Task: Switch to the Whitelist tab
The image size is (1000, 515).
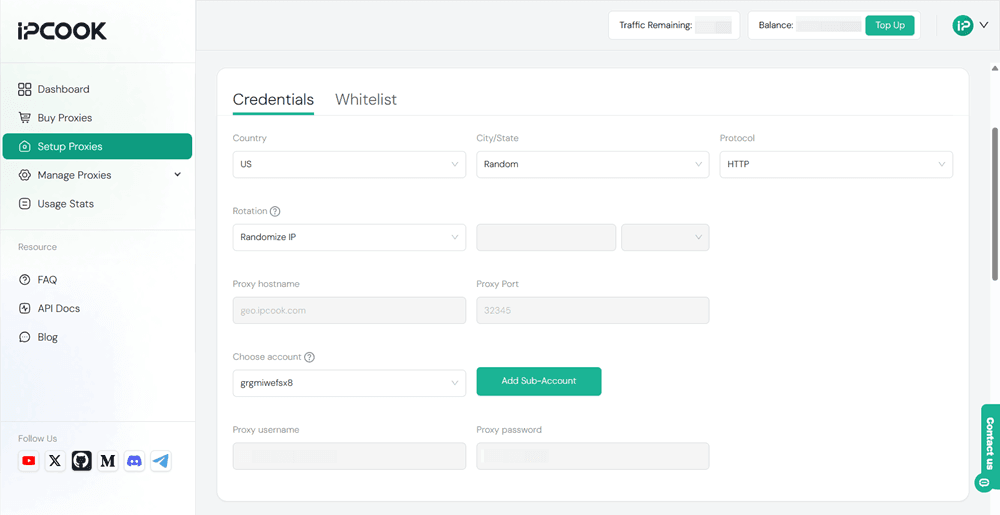Action: [x=365, y=100]
